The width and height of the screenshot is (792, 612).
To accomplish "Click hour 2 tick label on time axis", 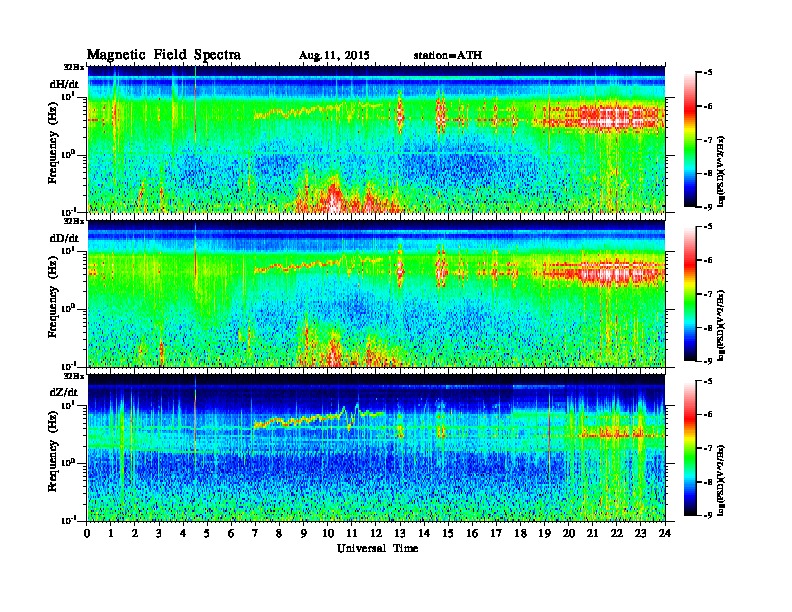I will 135,533.
